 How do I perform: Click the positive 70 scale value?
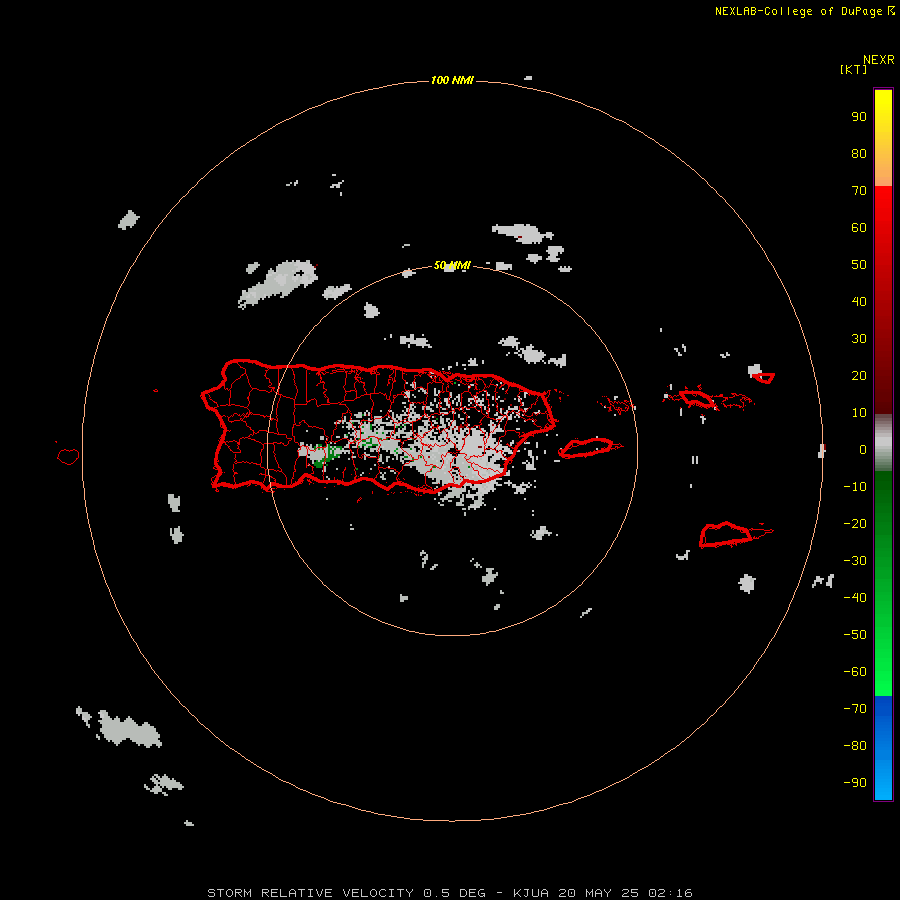859,191
